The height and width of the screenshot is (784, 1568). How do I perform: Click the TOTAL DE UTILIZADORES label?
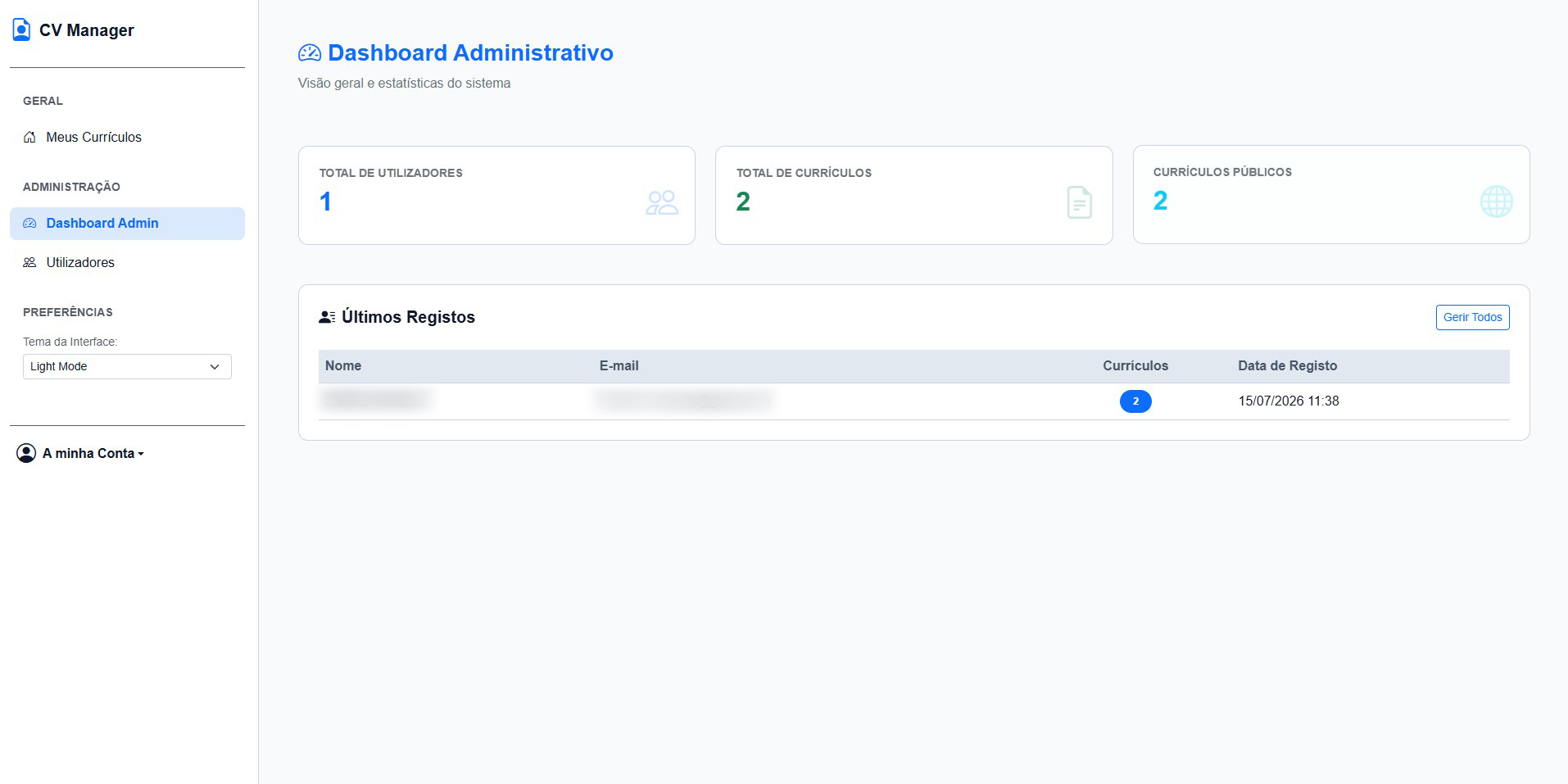coord(391,173)
